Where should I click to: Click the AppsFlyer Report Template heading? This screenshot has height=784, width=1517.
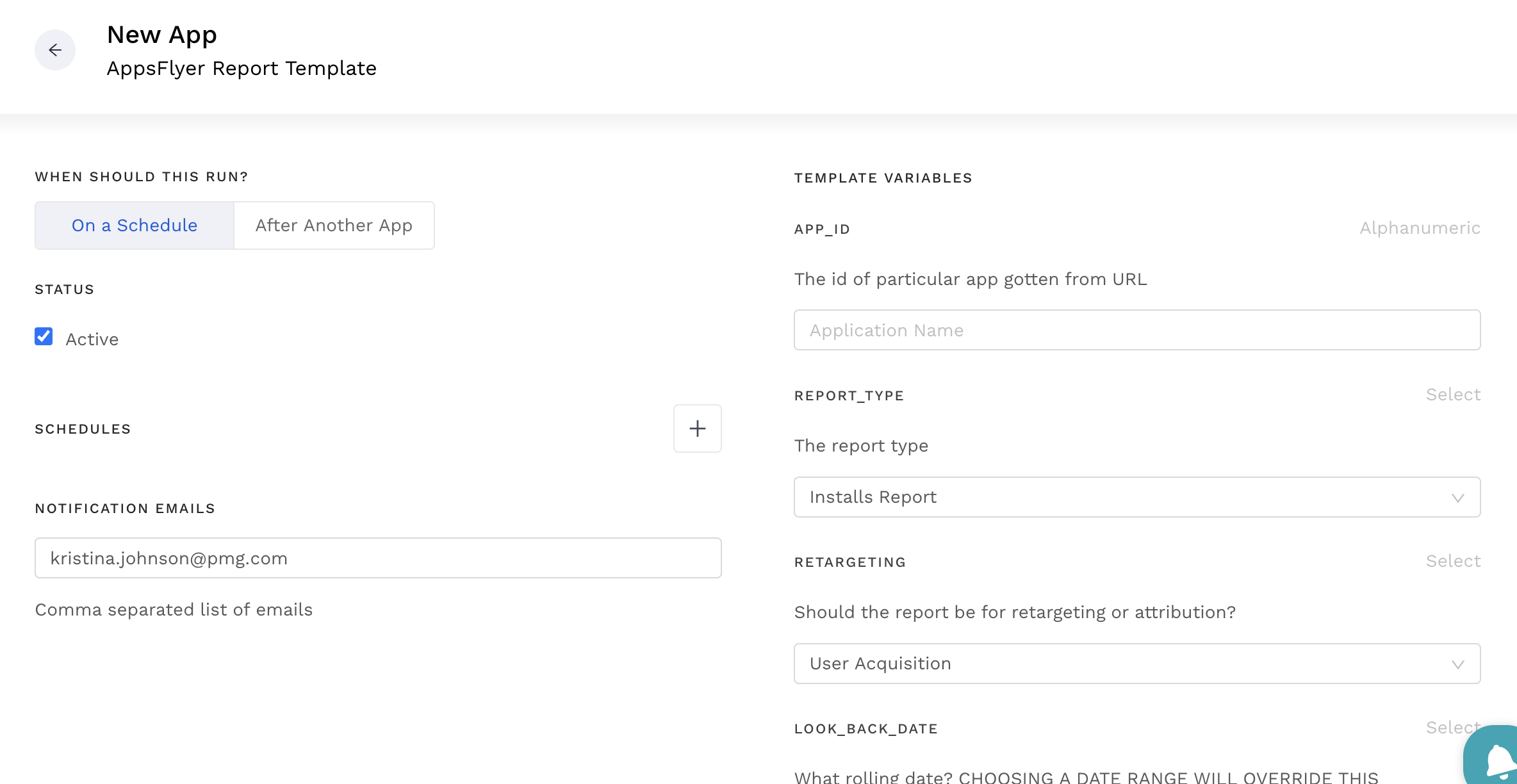pyautogui.click(x=242, y=68)
